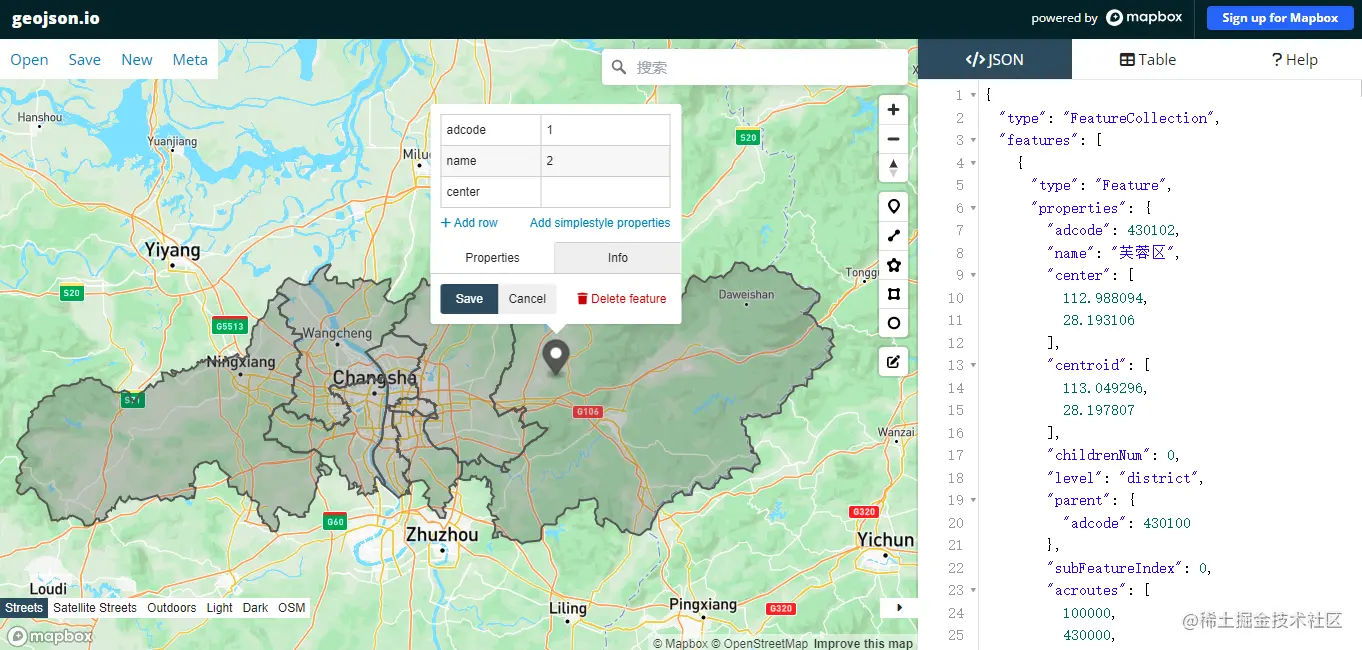The height and width of the screenshot is (650, 1362).
Task: Edit the adcode value field
Action: coord(605,130)
